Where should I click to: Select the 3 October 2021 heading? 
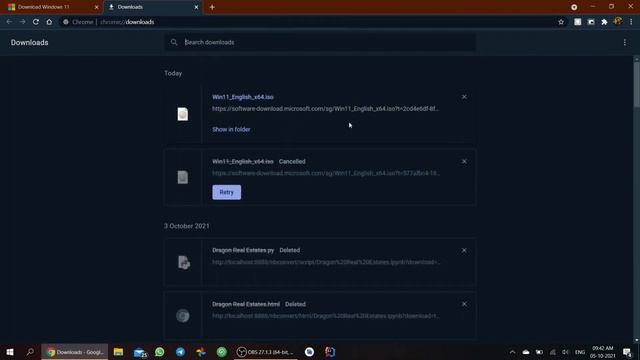(187, 226)
